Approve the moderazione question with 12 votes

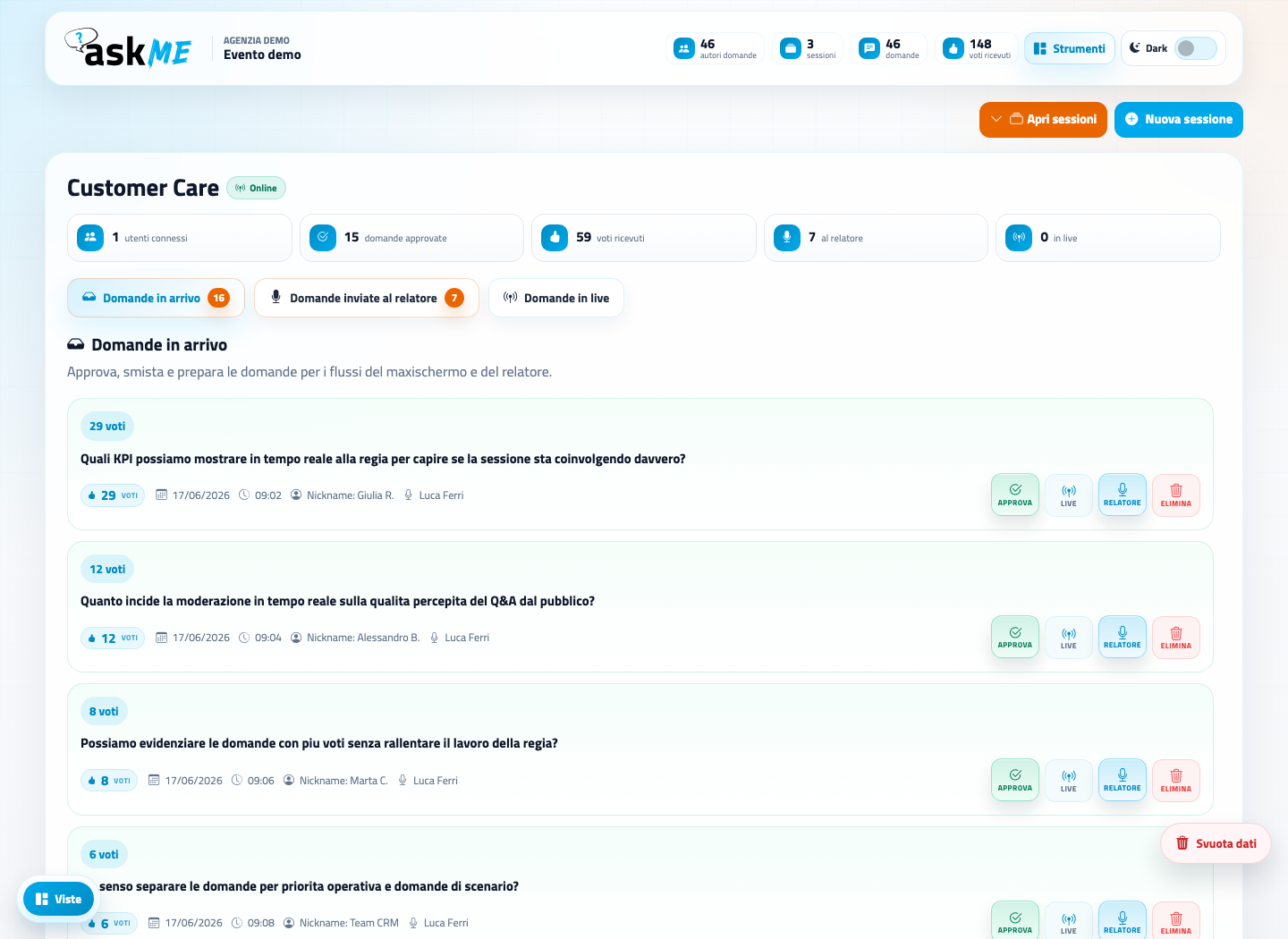click(x=1015, y=637)
